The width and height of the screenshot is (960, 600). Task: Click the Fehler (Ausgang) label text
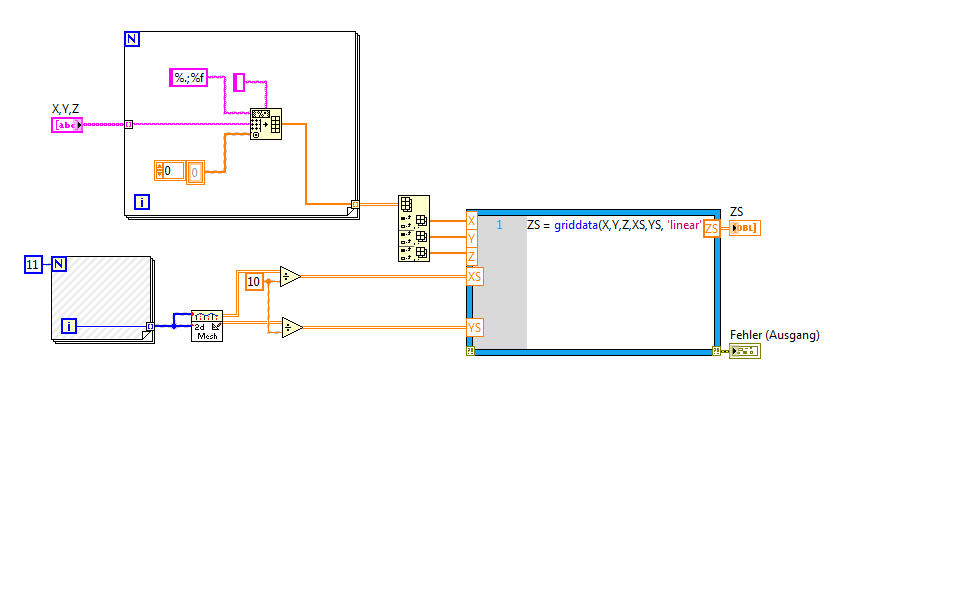[x=774, y=335]
